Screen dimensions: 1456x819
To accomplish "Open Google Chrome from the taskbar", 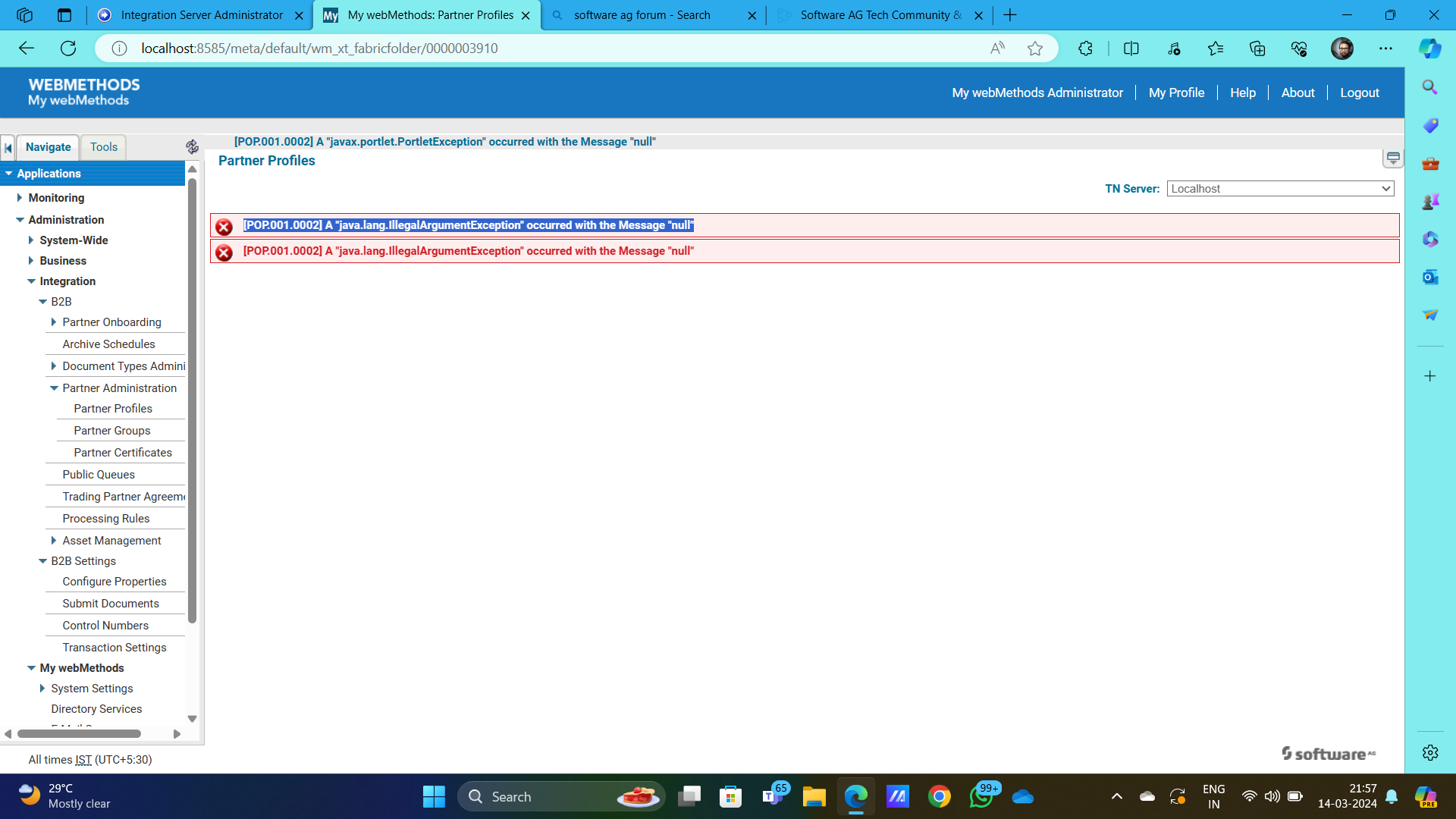I will 939,796.
